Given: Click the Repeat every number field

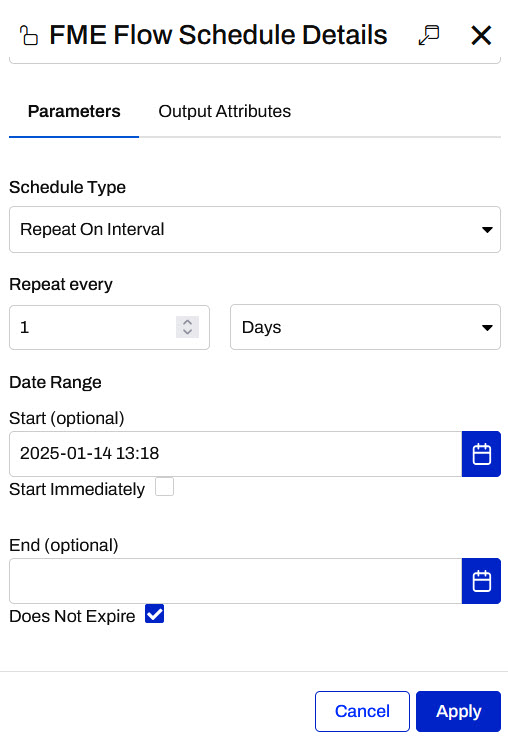Looking at the screenshot, I should [109, 327].
